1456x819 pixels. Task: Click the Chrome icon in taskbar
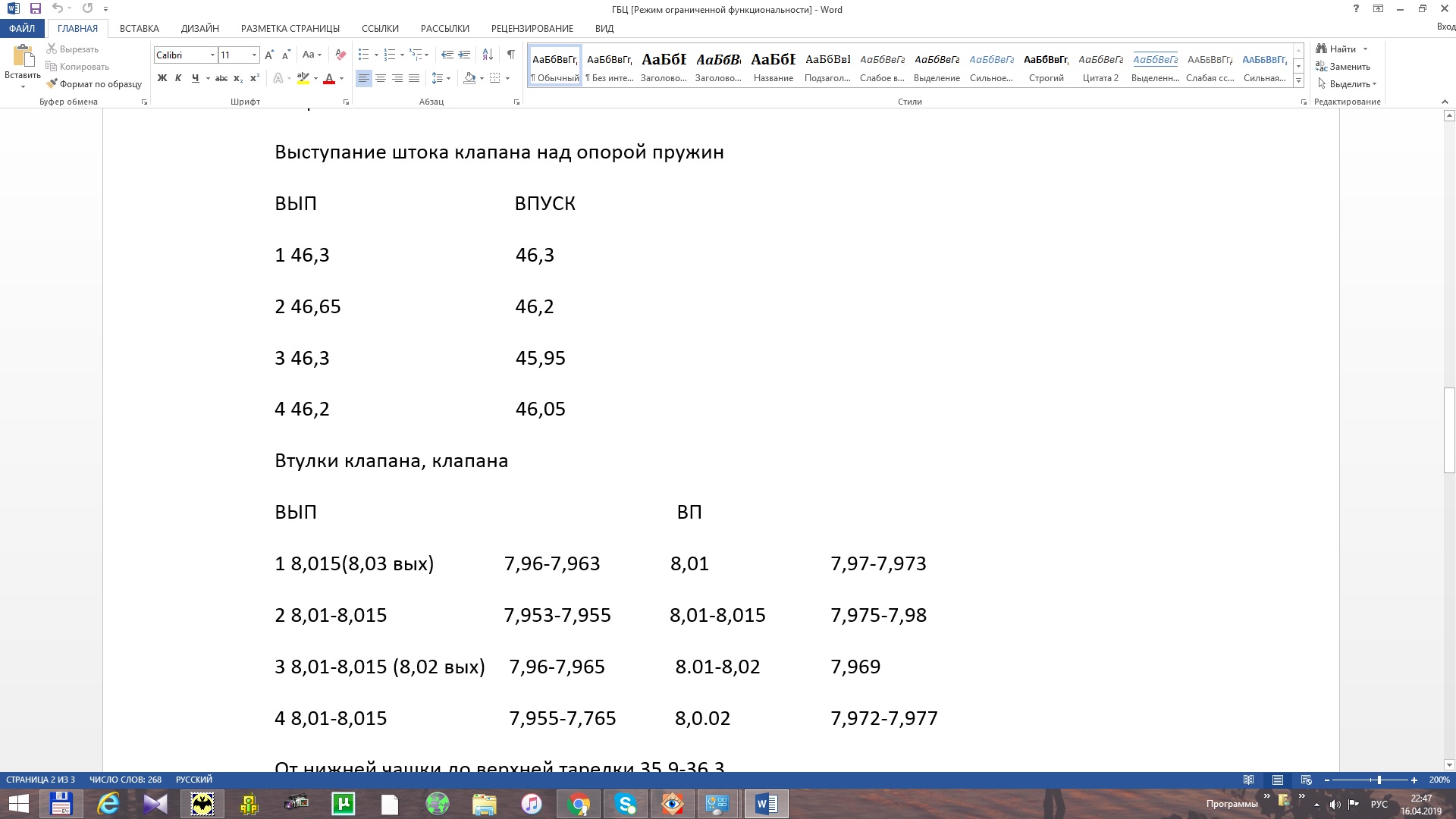point(579,804)
